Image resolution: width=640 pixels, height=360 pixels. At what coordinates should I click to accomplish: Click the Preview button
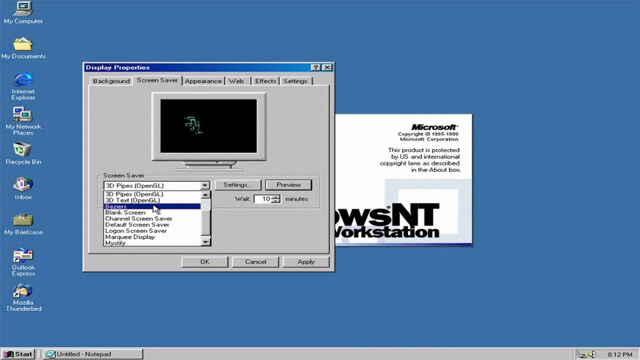pos(289,185)
